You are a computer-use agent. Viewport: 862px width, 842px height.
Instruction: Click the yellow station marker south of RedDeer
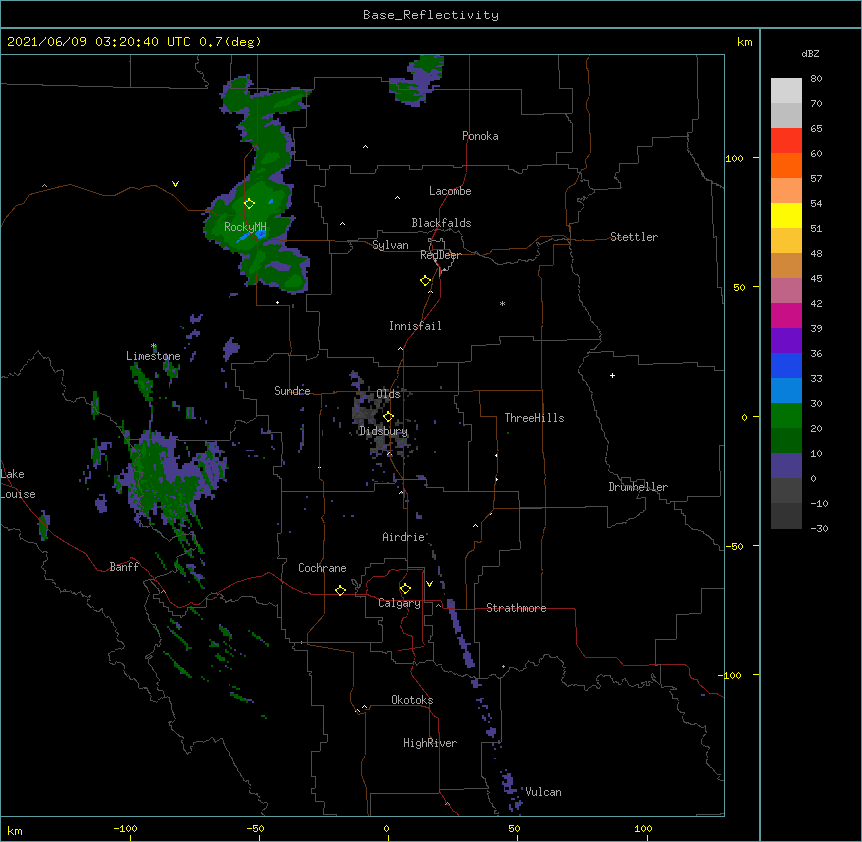[x=425, y=281]
